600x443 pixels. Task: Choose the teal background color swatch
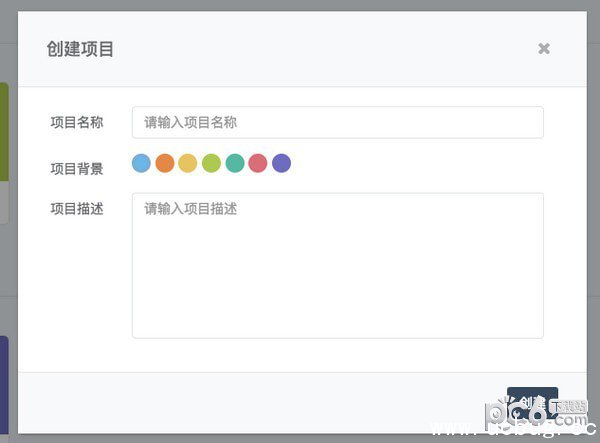(235, 163)
